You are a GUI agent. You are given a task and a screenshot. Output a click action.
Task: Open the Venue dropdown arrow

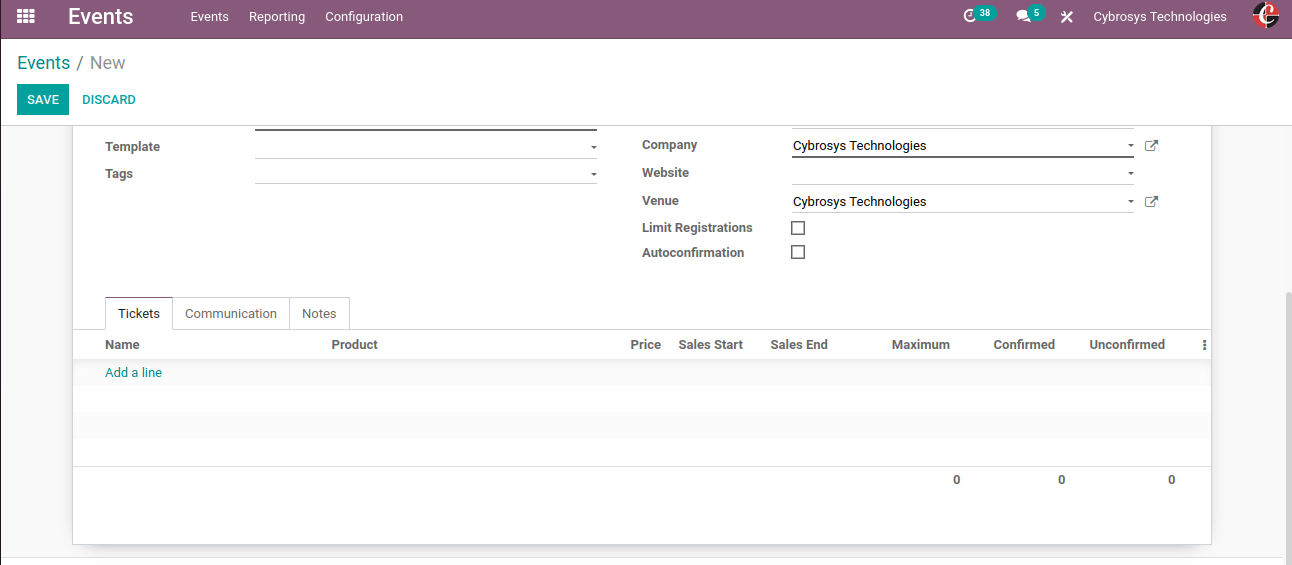(x=1130, y=202)
